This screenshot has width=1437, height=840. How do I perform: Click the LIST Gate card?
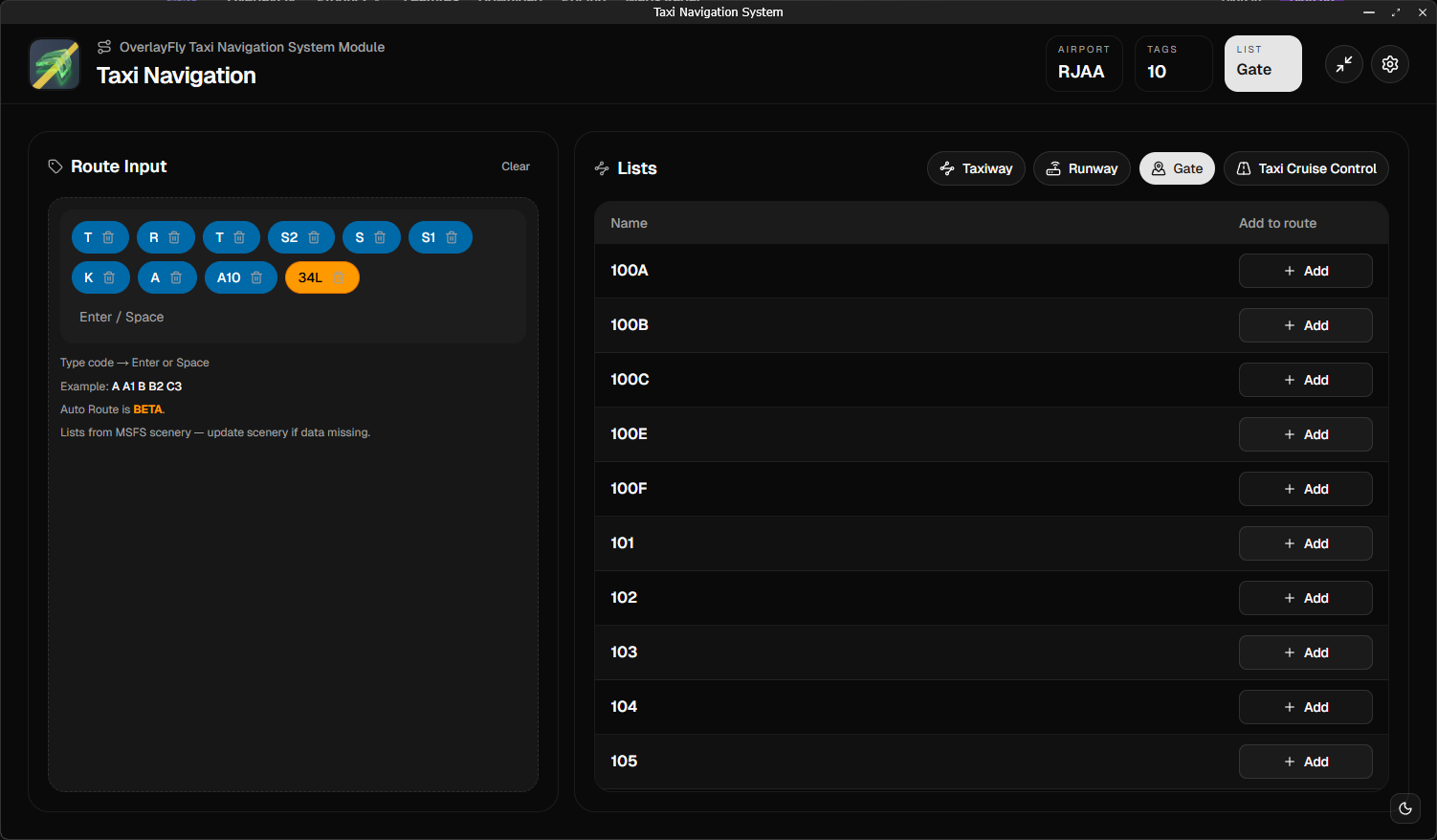(1263, 63)
